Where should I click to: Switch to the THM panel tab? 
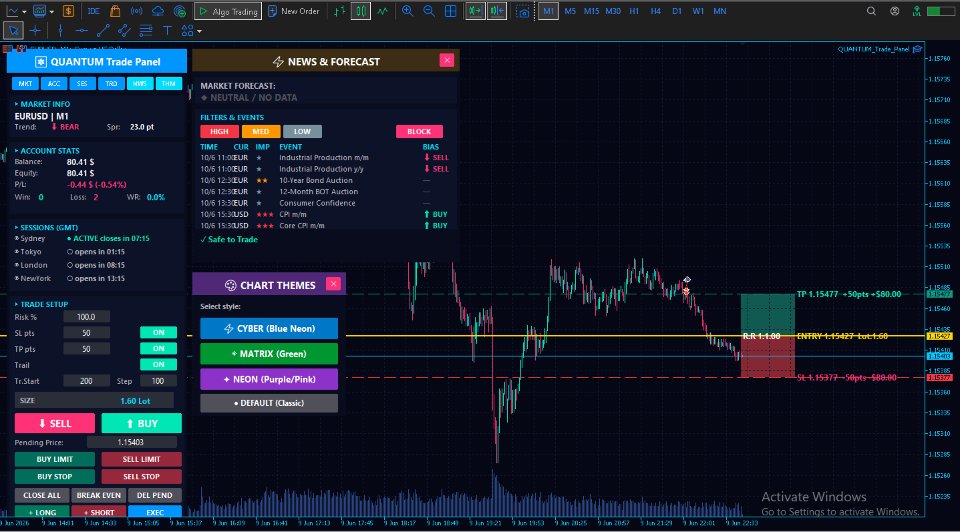[168, 84]
